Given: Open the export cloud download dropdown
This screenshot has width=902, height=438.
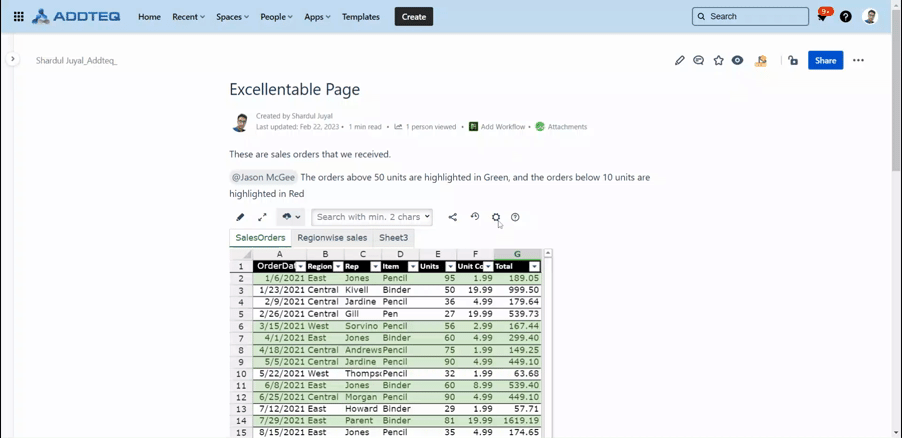Looking at the screenshot, I should pos(291,217).
